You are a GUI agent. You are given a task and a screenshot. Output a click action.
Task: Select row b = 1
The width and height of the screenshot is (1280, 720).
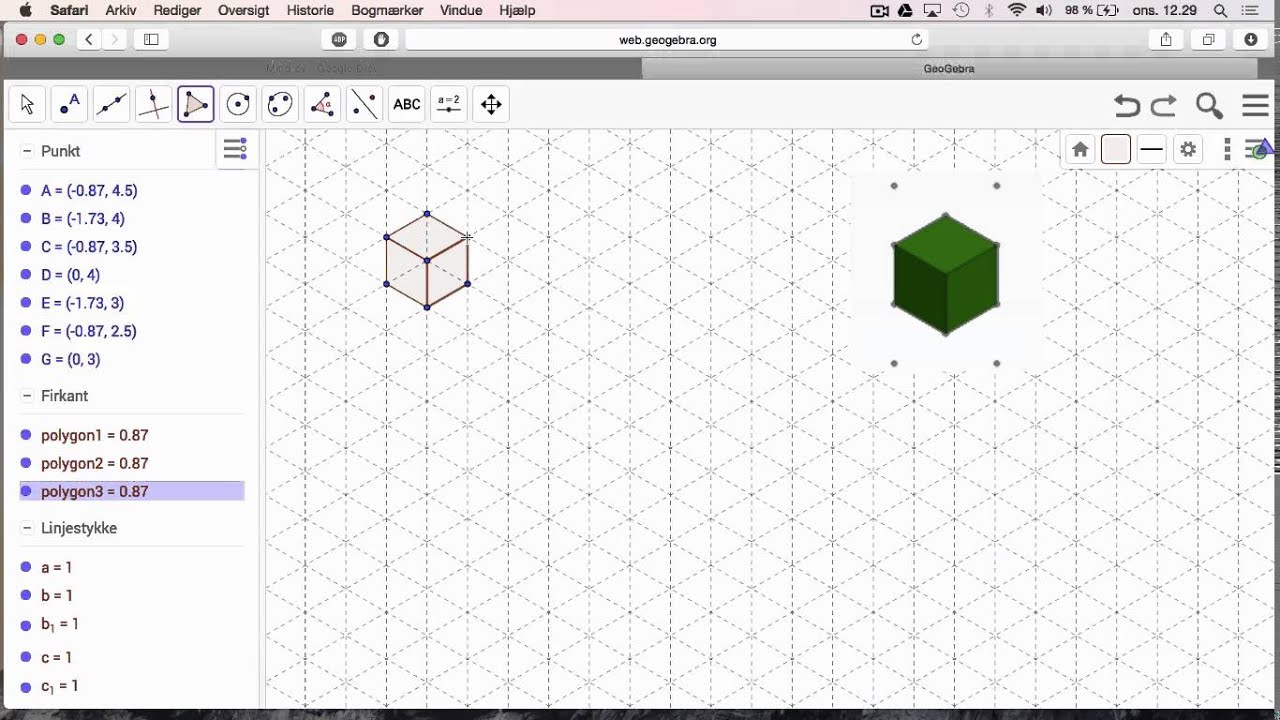point(132,595)
